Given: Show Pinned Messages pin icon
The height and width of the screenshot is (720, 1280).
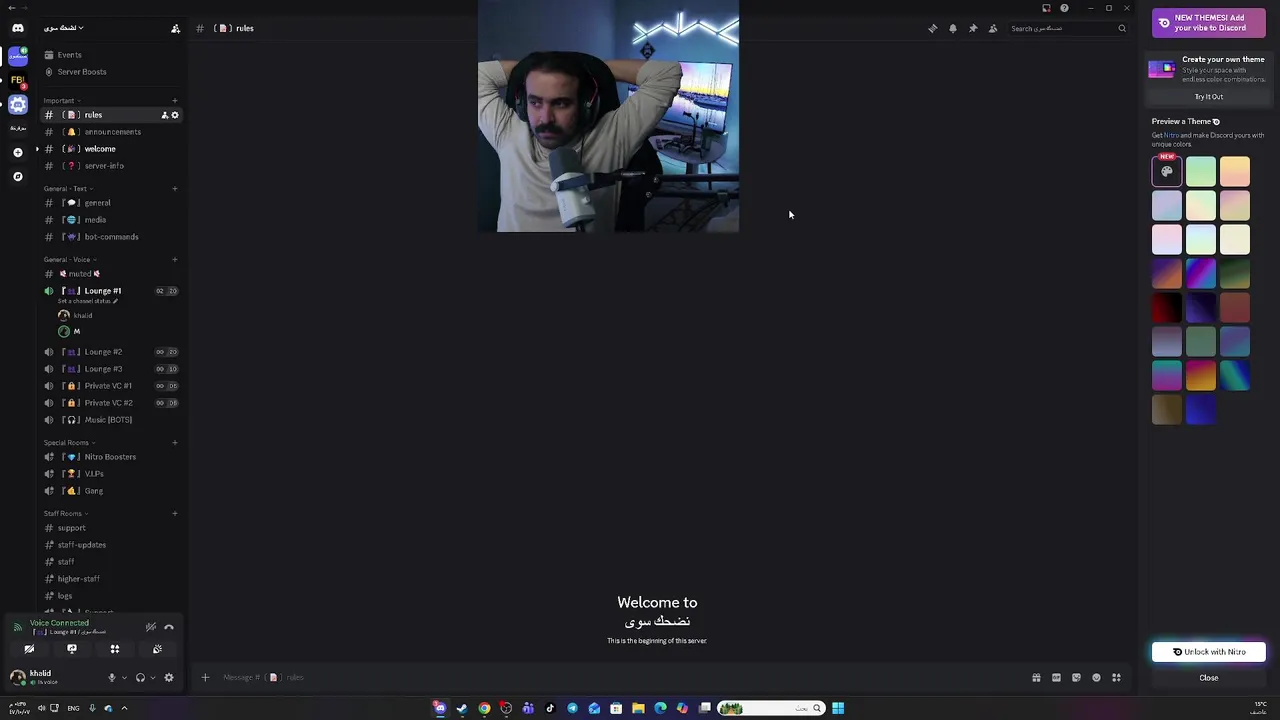Looking at the screenshot, I should pos(973,28).
